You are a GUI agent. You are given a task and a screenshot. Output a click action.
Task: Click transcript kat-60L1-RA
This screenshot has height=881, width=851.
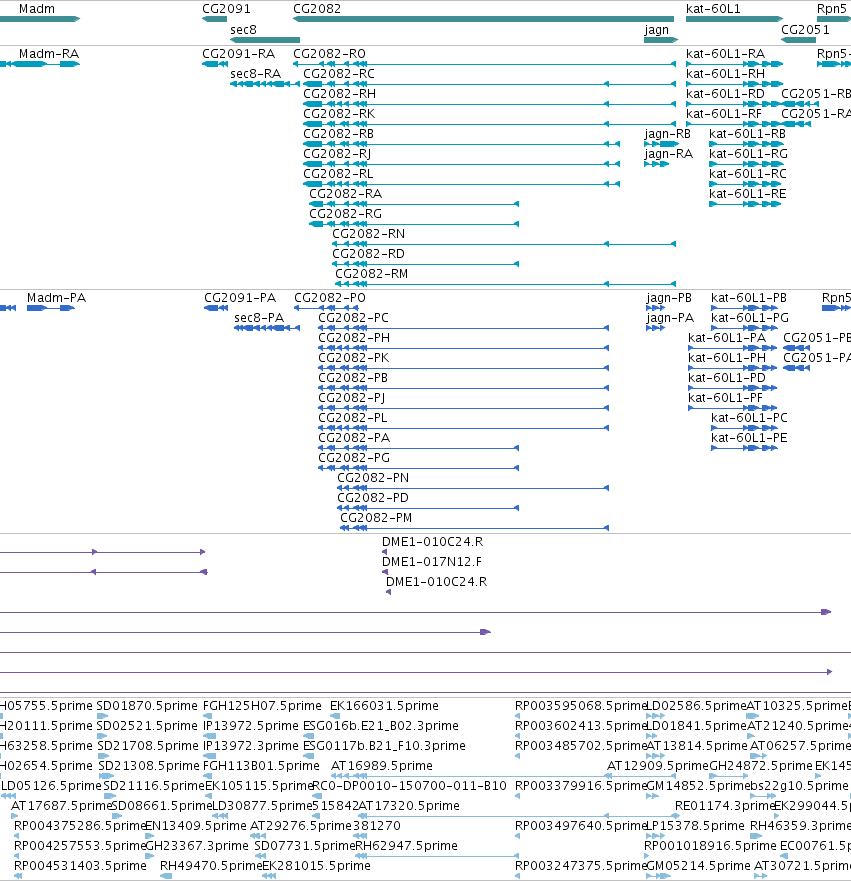click(x=726, y=54)
